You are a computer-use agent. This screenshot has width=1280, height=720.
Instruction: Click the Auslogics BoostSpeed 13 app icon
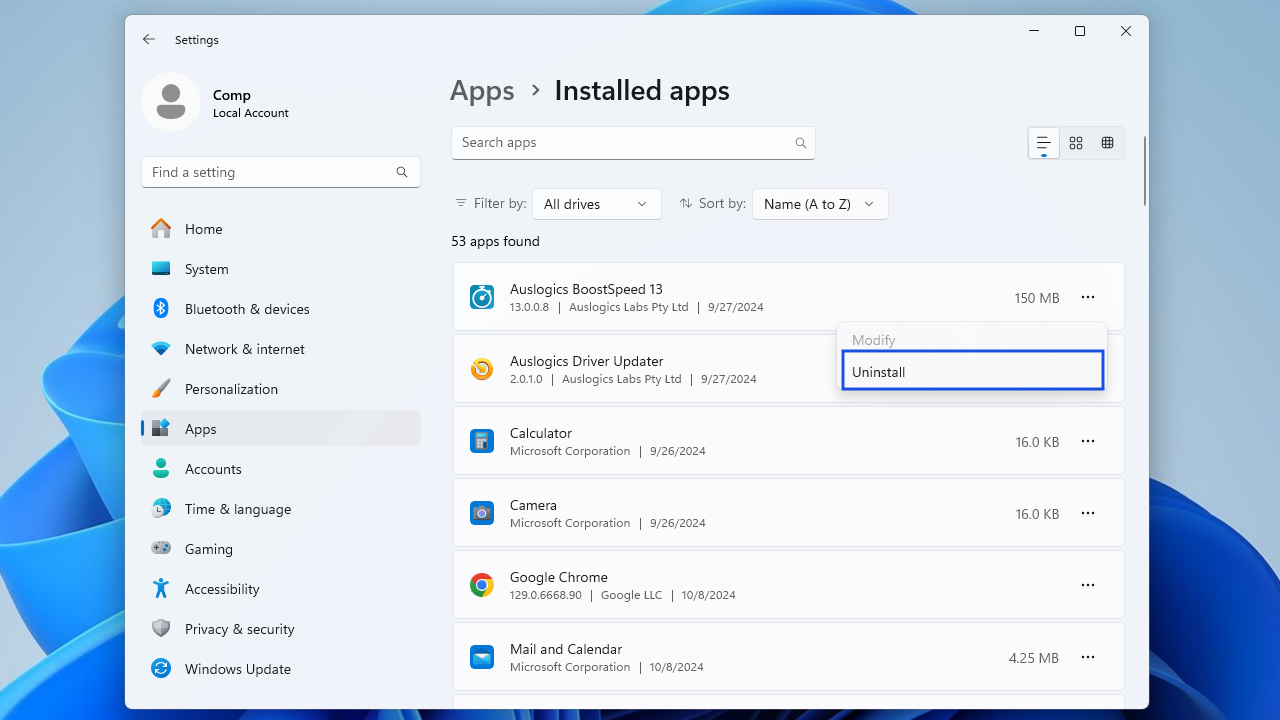coord(482,297)
